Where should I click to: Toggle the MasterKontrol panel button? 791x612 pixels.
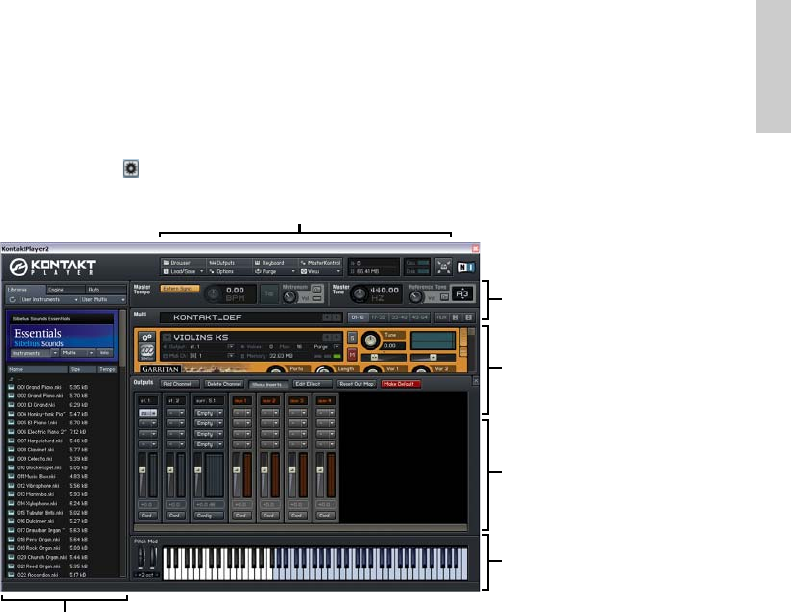pos(320,263)
